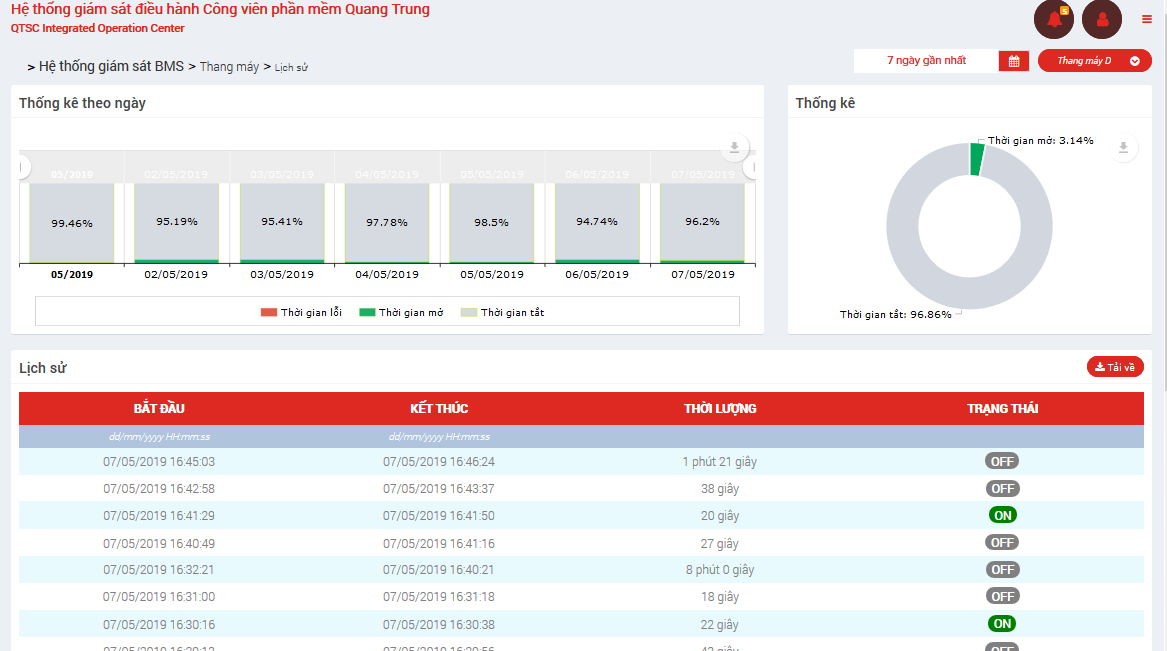Image resolution: width=1167 pixels, height=651 pixels.
Task: Sort by KẾT THÚC column header
Action: (439, 408)
